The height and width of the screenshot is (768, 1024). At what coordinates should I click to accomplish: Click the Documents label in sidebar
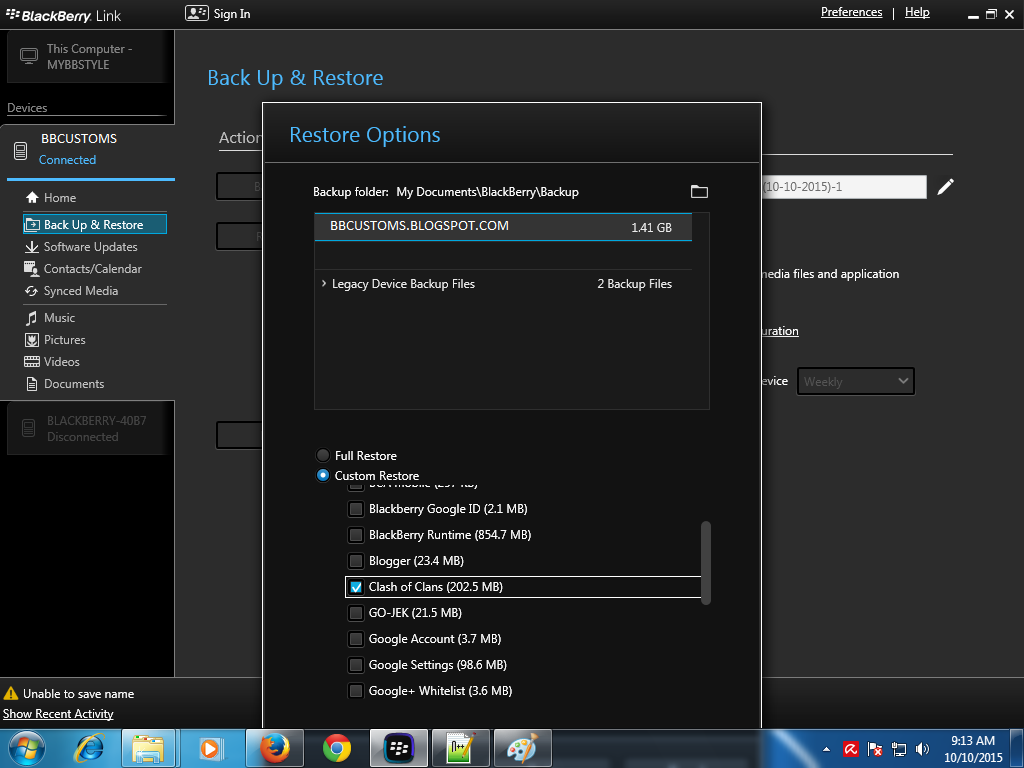click(x=74, y=384)
